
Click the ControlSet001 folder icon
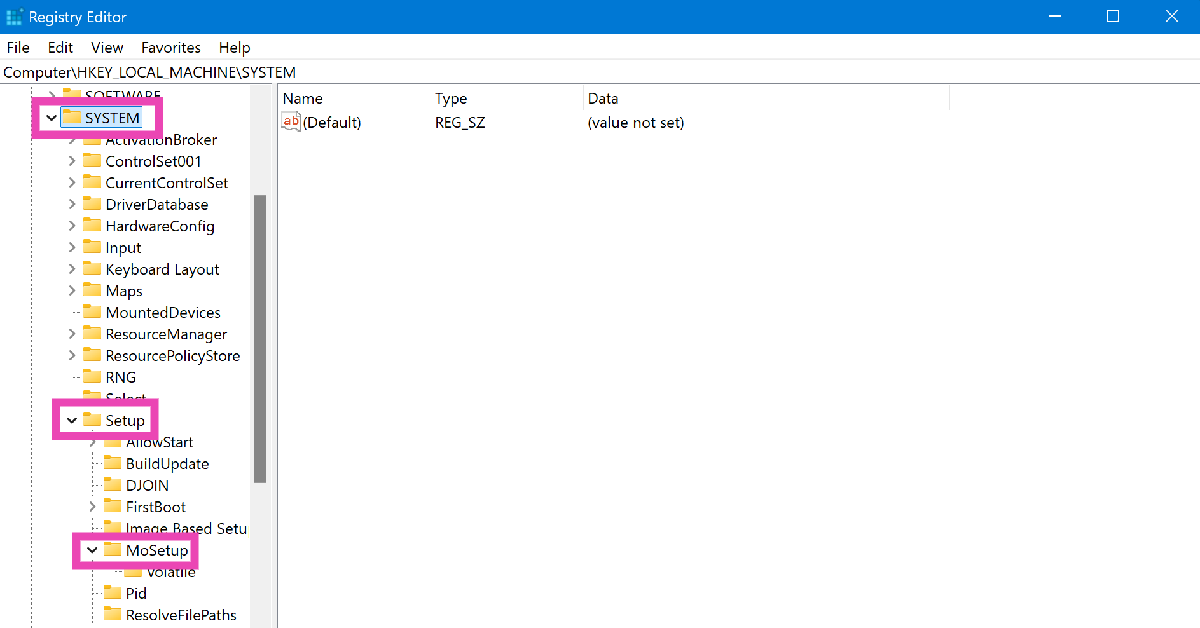click(92, 161)
